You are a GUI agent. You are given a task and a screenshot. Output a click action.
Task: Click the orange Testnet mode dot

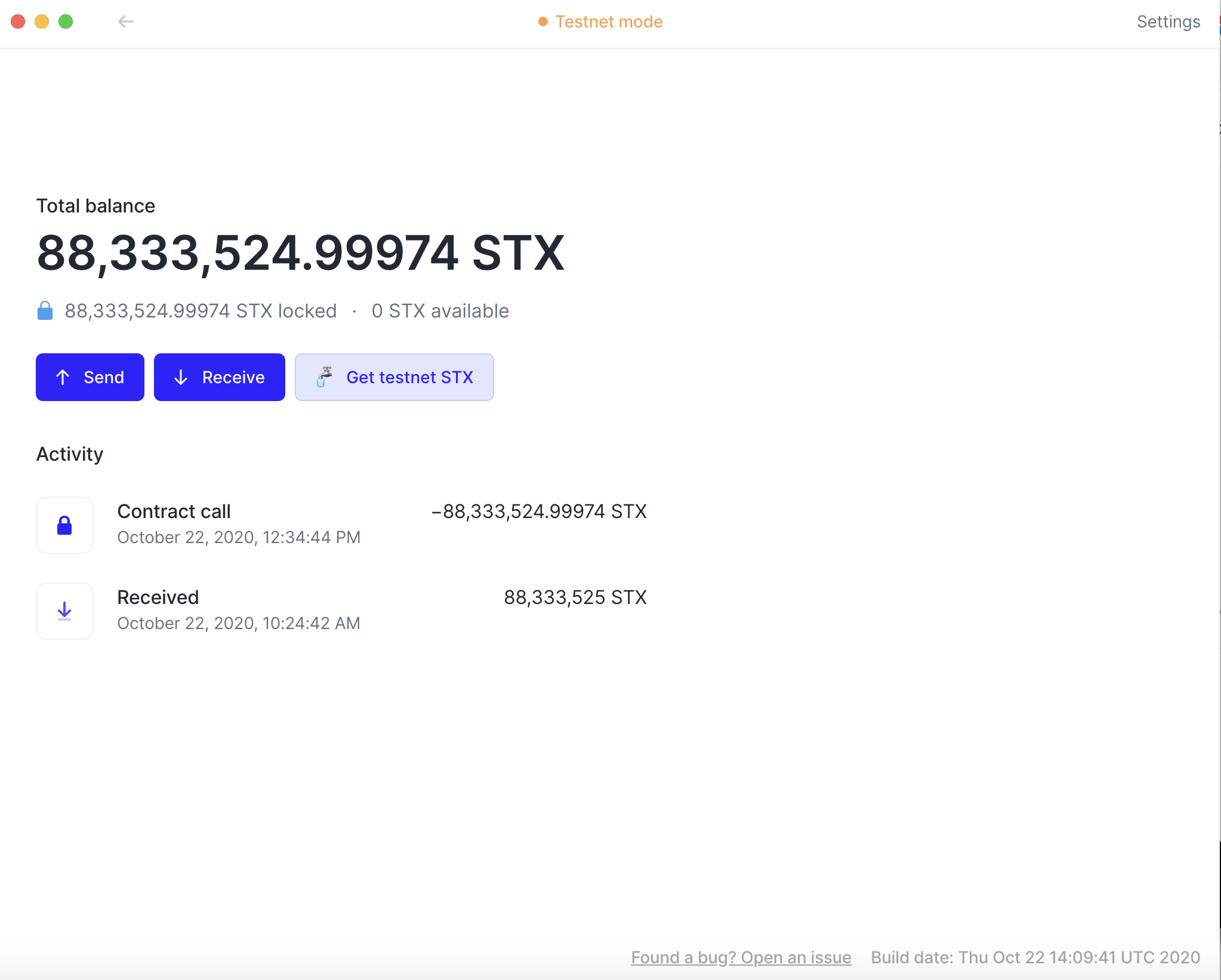point(542,22)
